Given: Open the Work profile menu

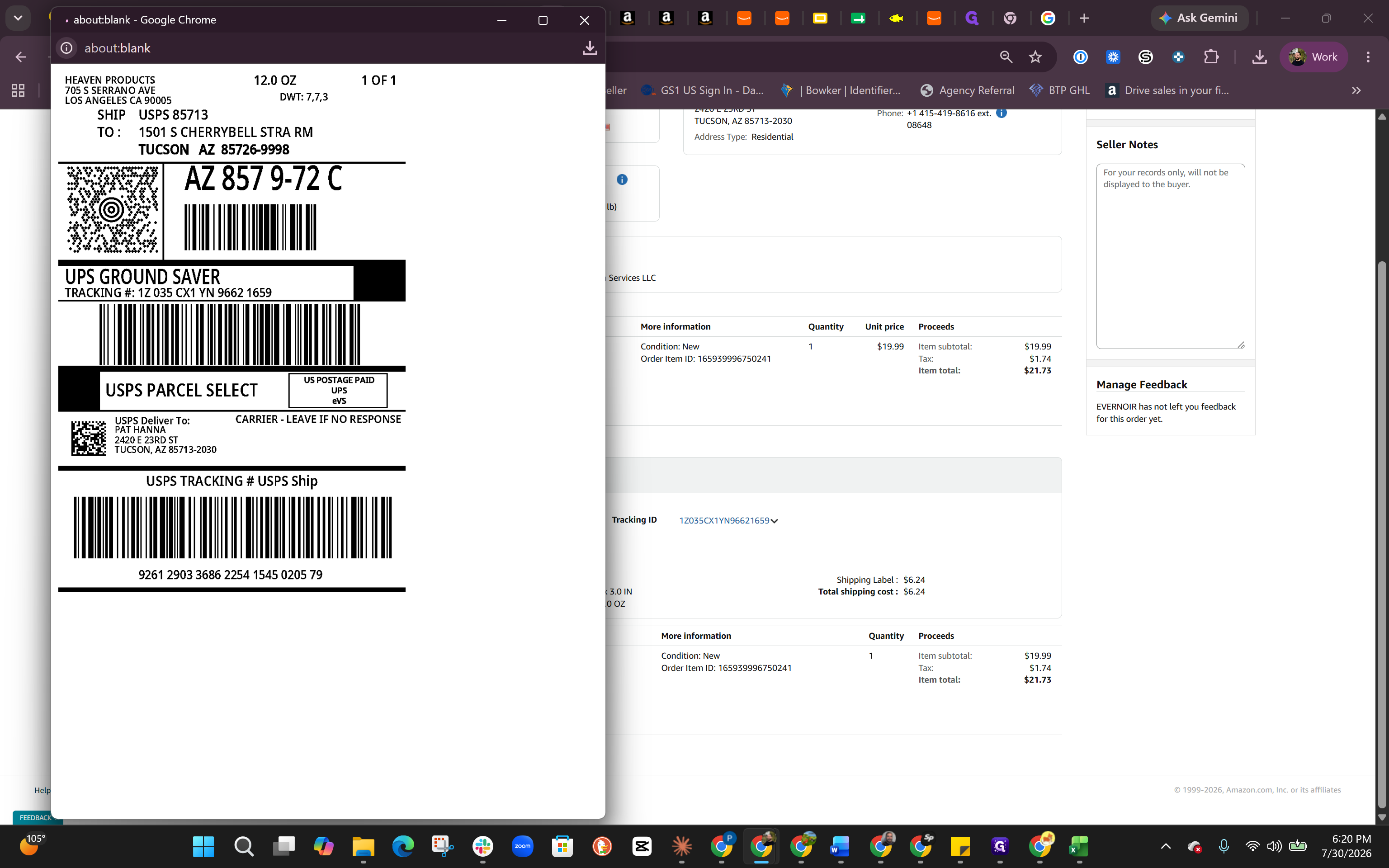Looking at the screenshot, I should coord(1313,57).
